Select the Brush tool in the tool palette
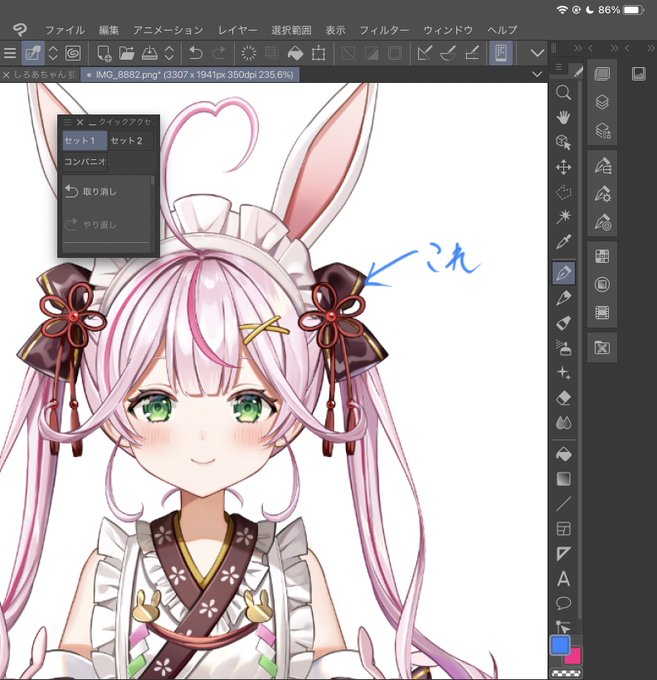The image size is (657, 680). (563, 323)
